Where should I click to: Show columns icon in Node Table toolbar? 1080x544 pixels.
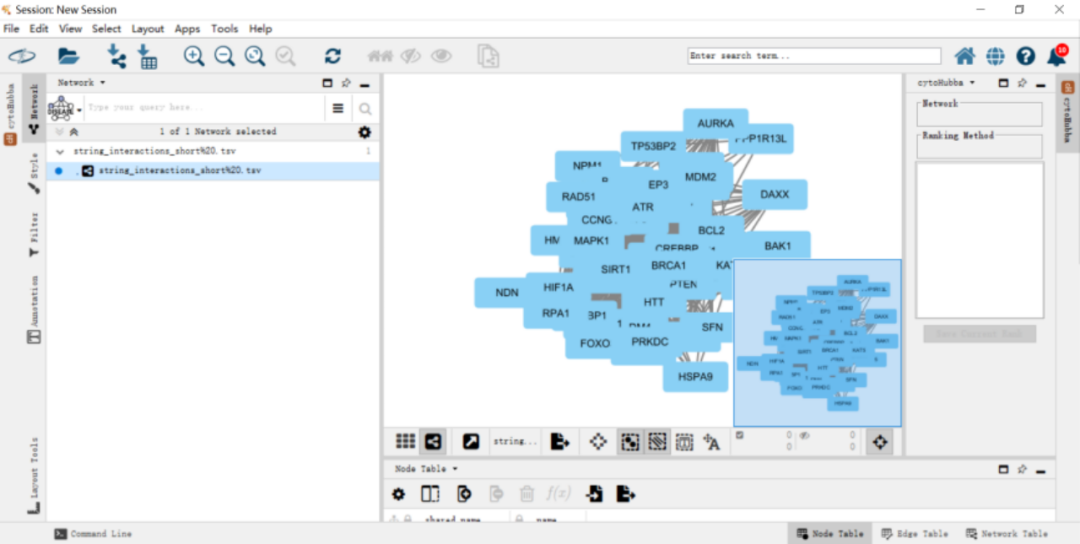coord(430,494)
